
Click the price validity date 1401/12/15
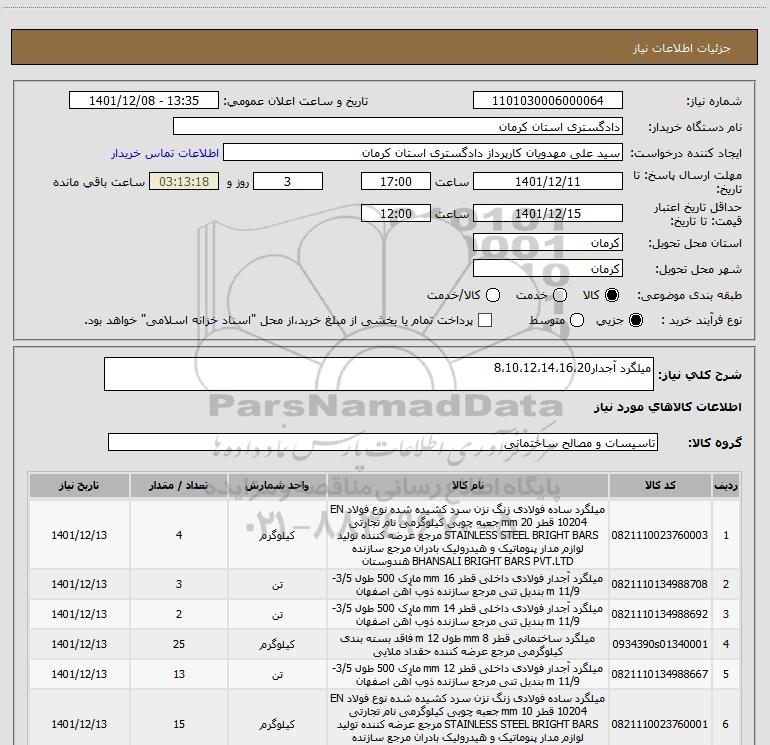(x=548, y=214)
